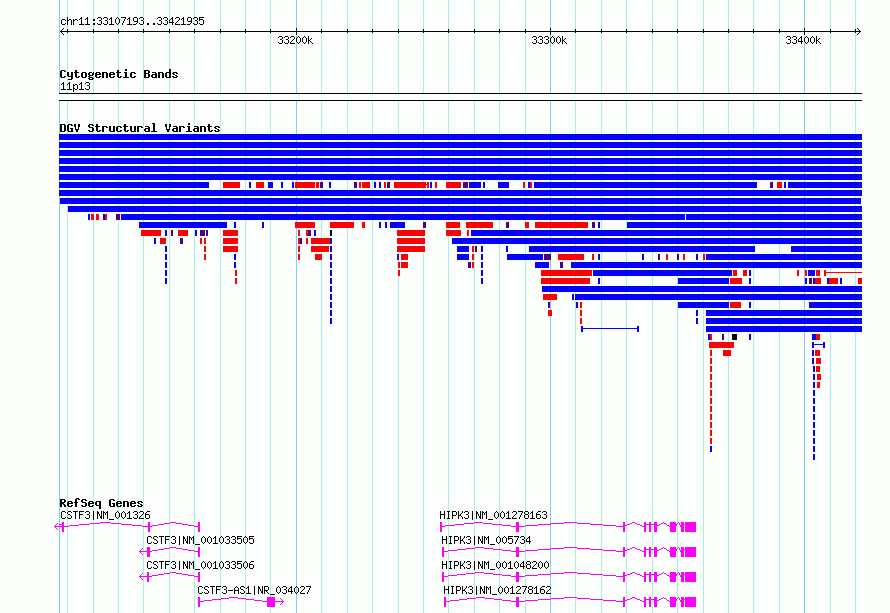Image resolution: width=890 pixels, height=613 pixels.
Task: Select the DGV Structural Variants track title
Action: coord(140,128)
